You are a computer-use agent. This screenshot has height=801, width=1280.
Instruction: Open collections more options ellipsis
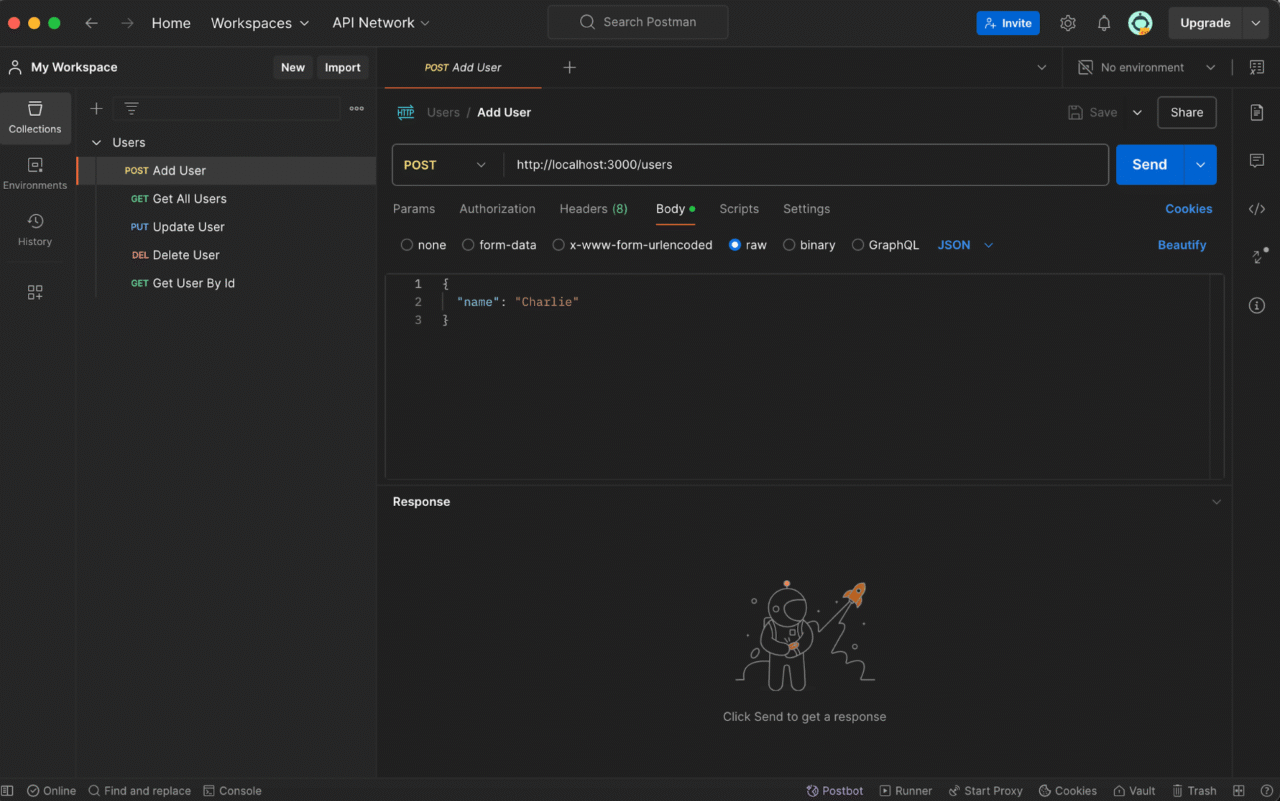(x=357, y=108)
